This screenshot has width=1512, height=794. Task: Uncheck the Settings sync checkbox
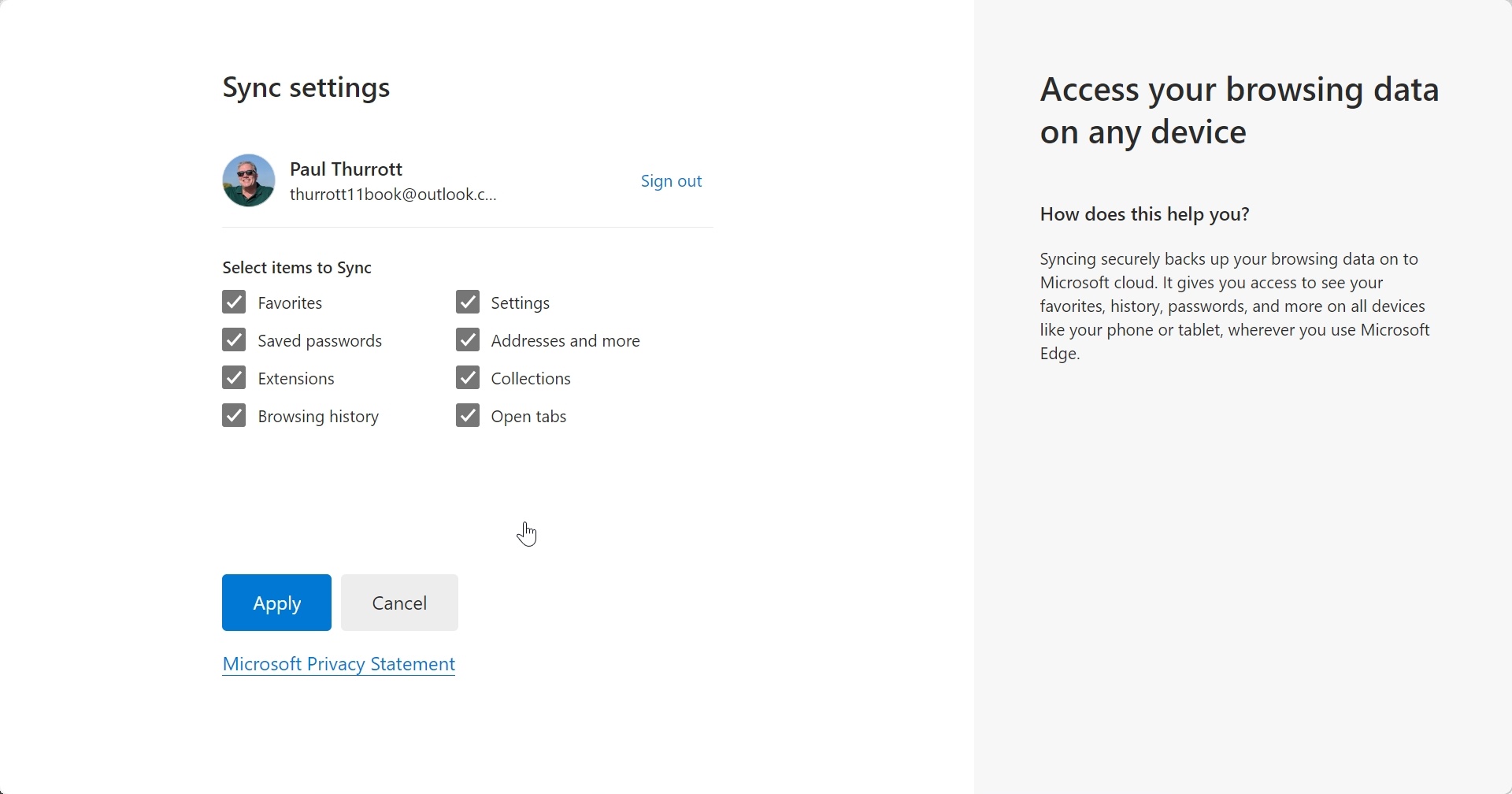[x=468, y=302]
